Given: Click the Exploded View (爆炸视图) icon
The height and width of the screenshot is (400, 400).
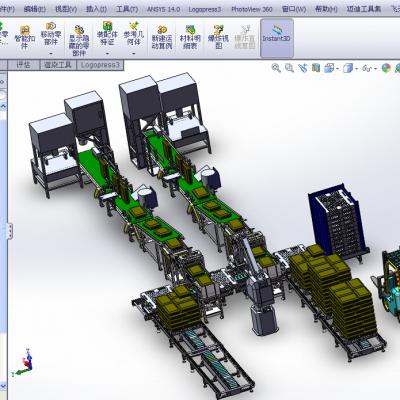Looking at the screenshot, I should [x=218, y=37].
